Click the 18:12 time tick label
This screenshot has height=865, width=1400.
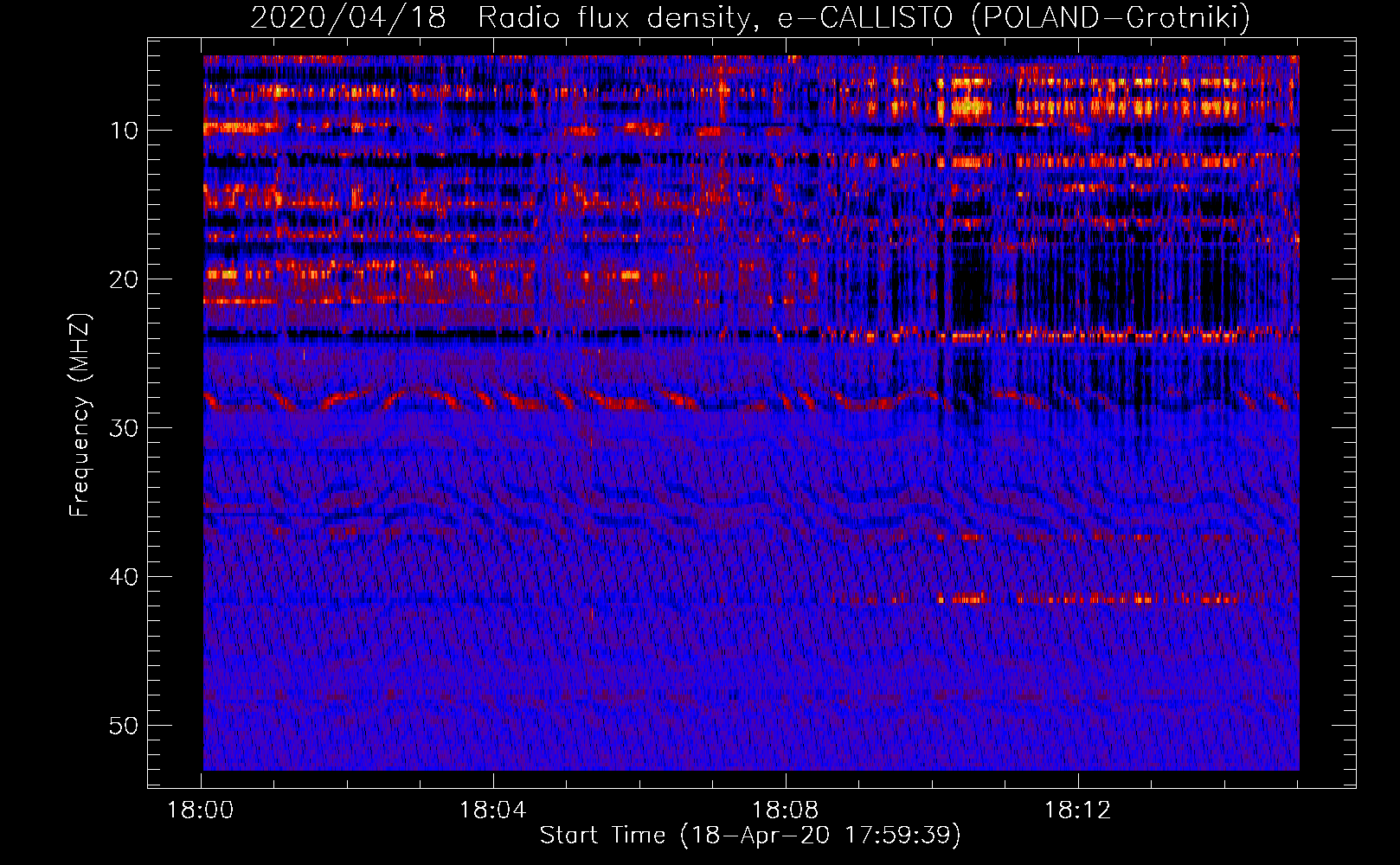(x=1076, y=811)
